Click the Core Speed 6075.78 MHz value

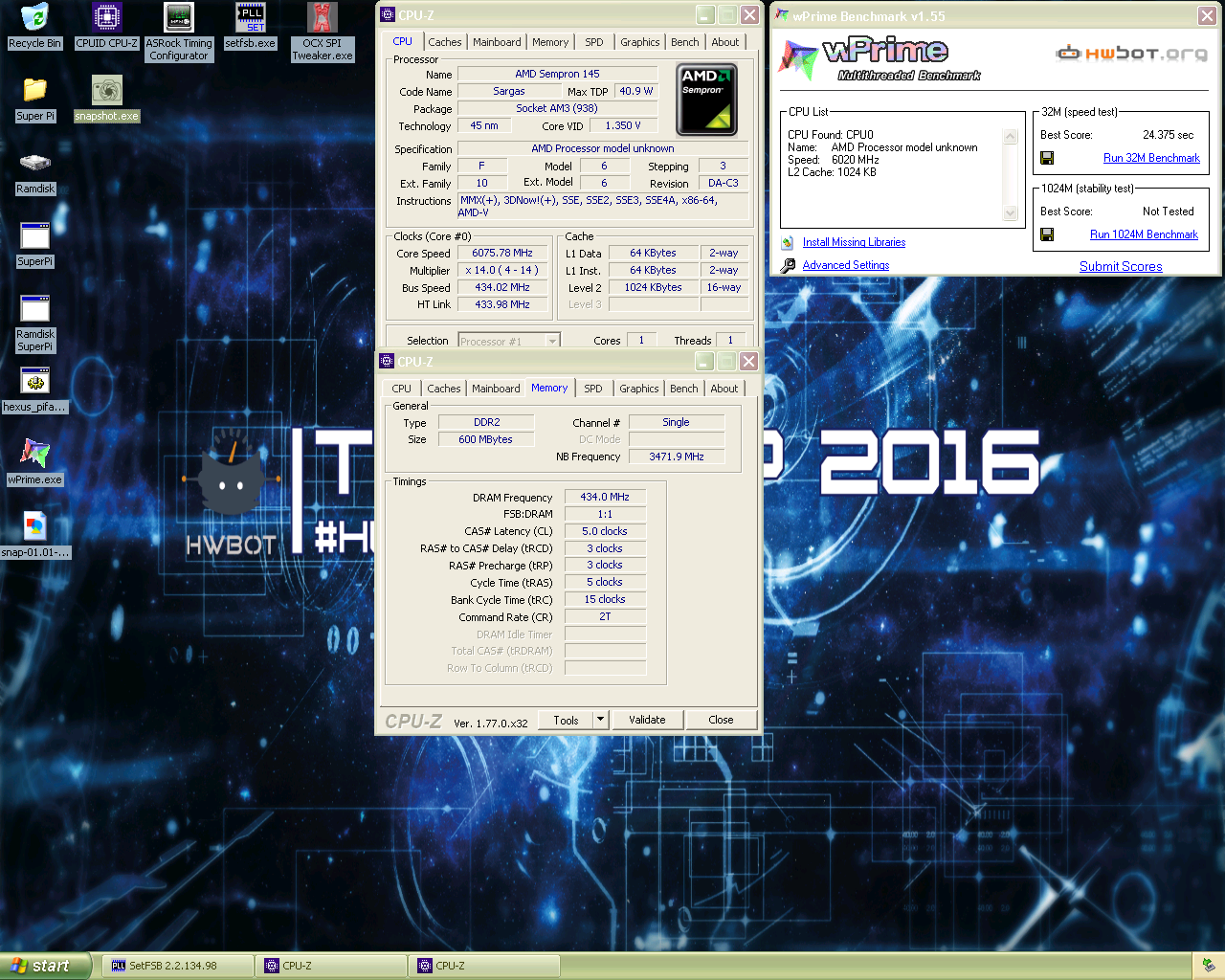(502, 254)
